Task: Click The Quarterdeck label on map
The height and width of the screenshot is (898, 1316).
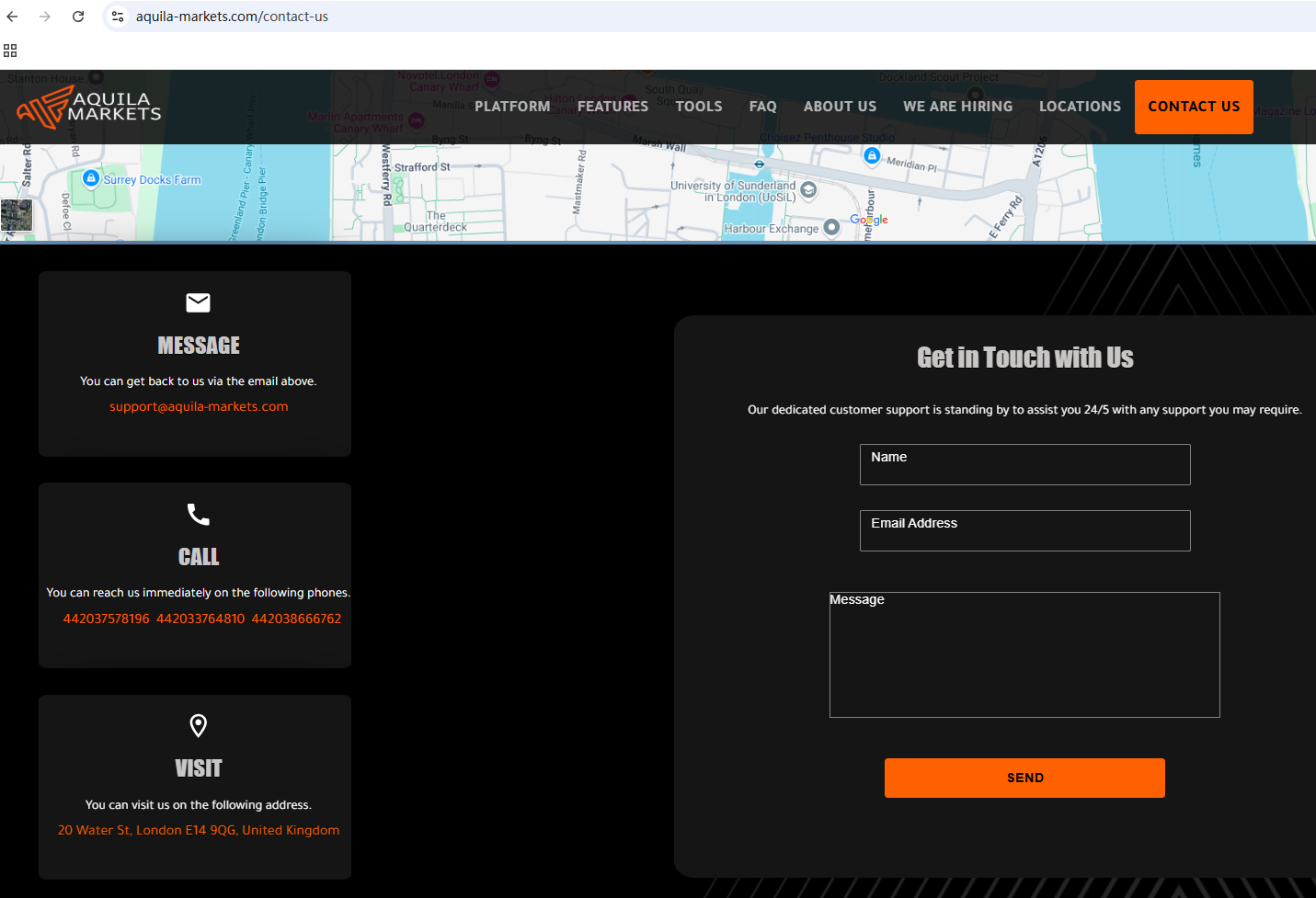Action: [436, 222]
